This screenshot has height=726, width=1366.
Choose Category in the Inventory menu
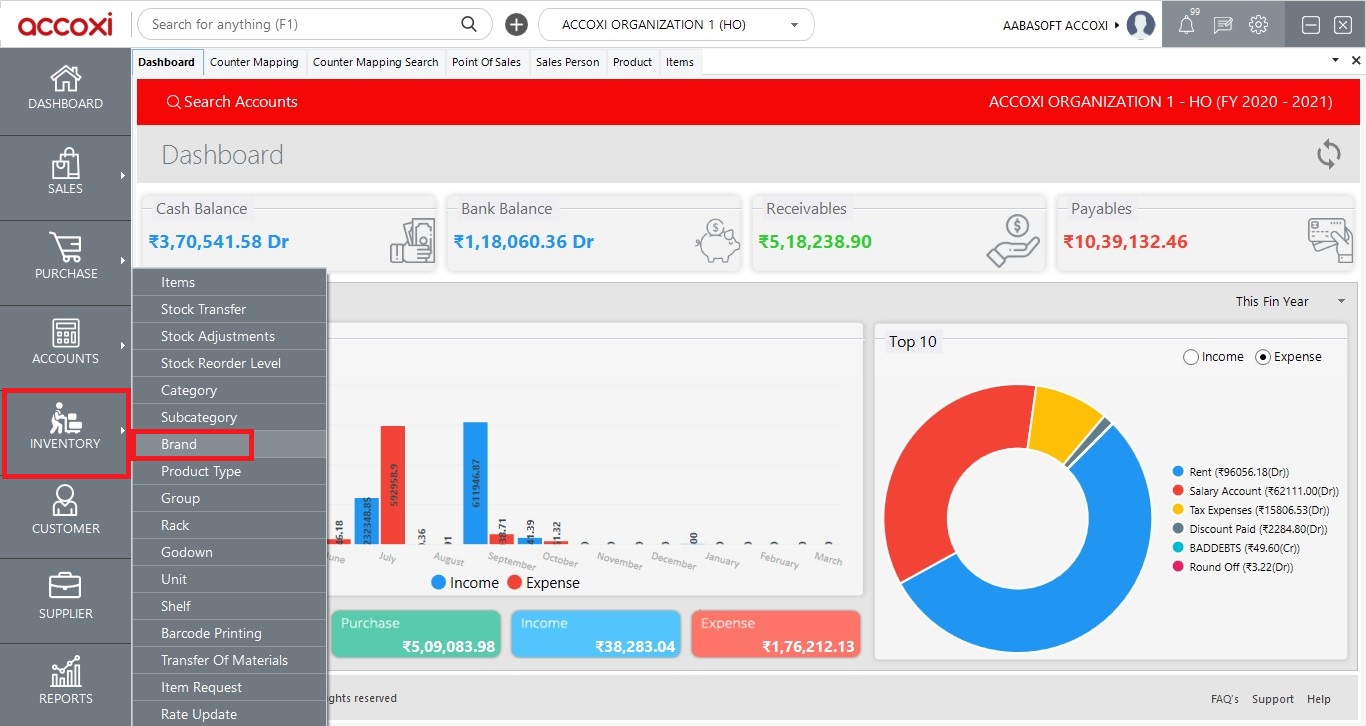tap(229, 390)
